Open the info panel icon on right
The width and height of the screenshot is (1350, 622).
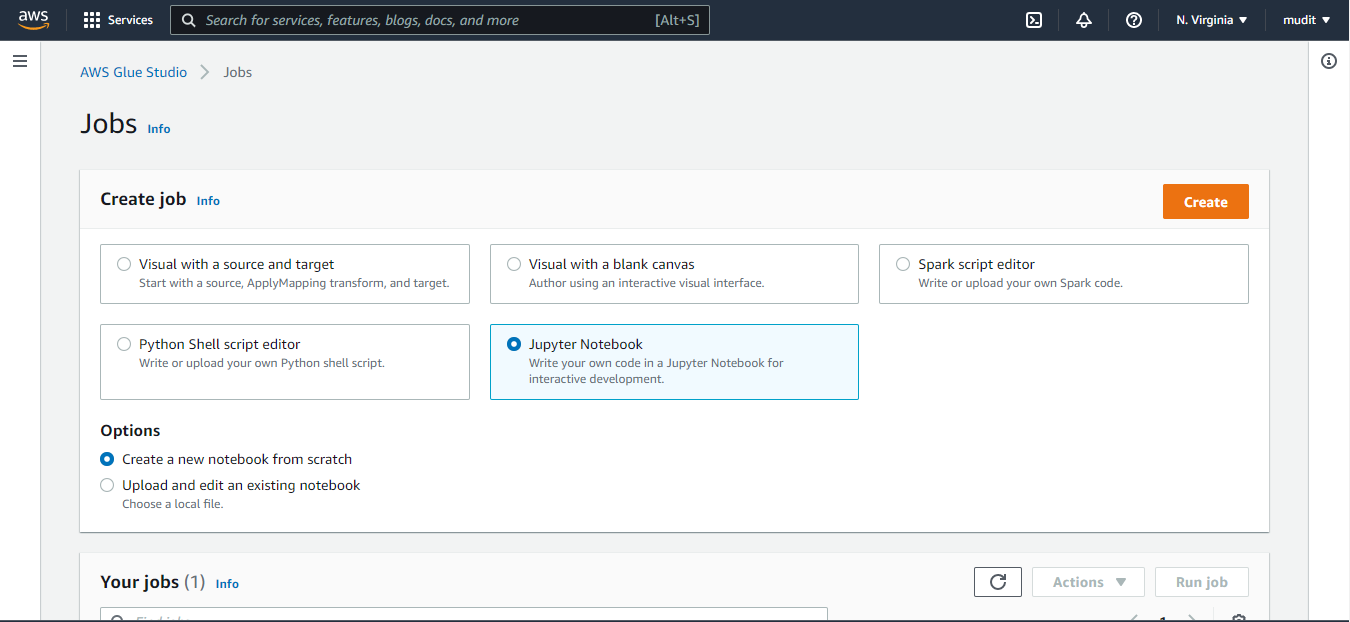(1329, 62)
